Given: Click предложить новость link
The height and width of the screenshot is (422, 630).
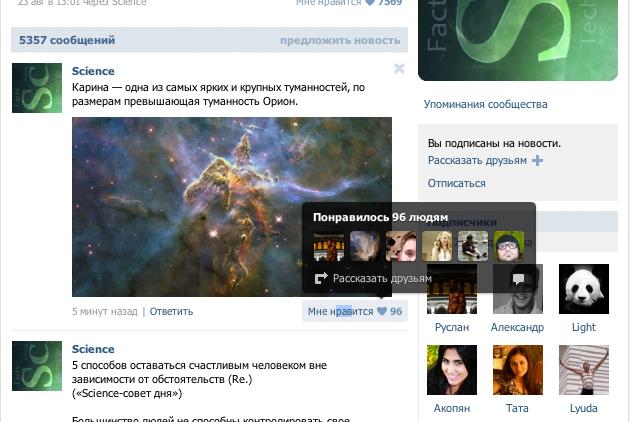Looking at the screenshot, I should click(340, 40).
